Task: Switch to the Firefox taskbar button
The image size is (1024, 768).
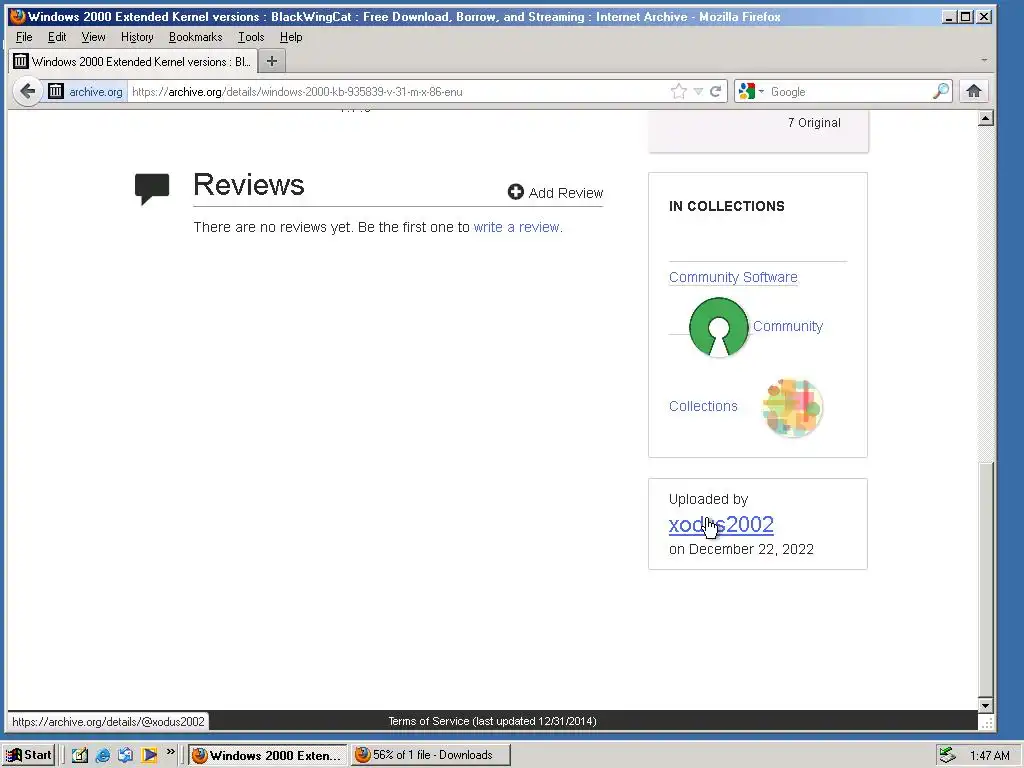Action: [x=268, y=755]
